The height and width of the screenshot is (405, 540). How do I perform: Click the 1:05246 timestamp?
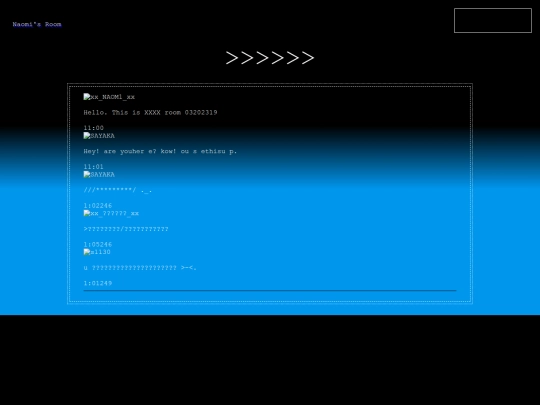click(x=98, y=245)
